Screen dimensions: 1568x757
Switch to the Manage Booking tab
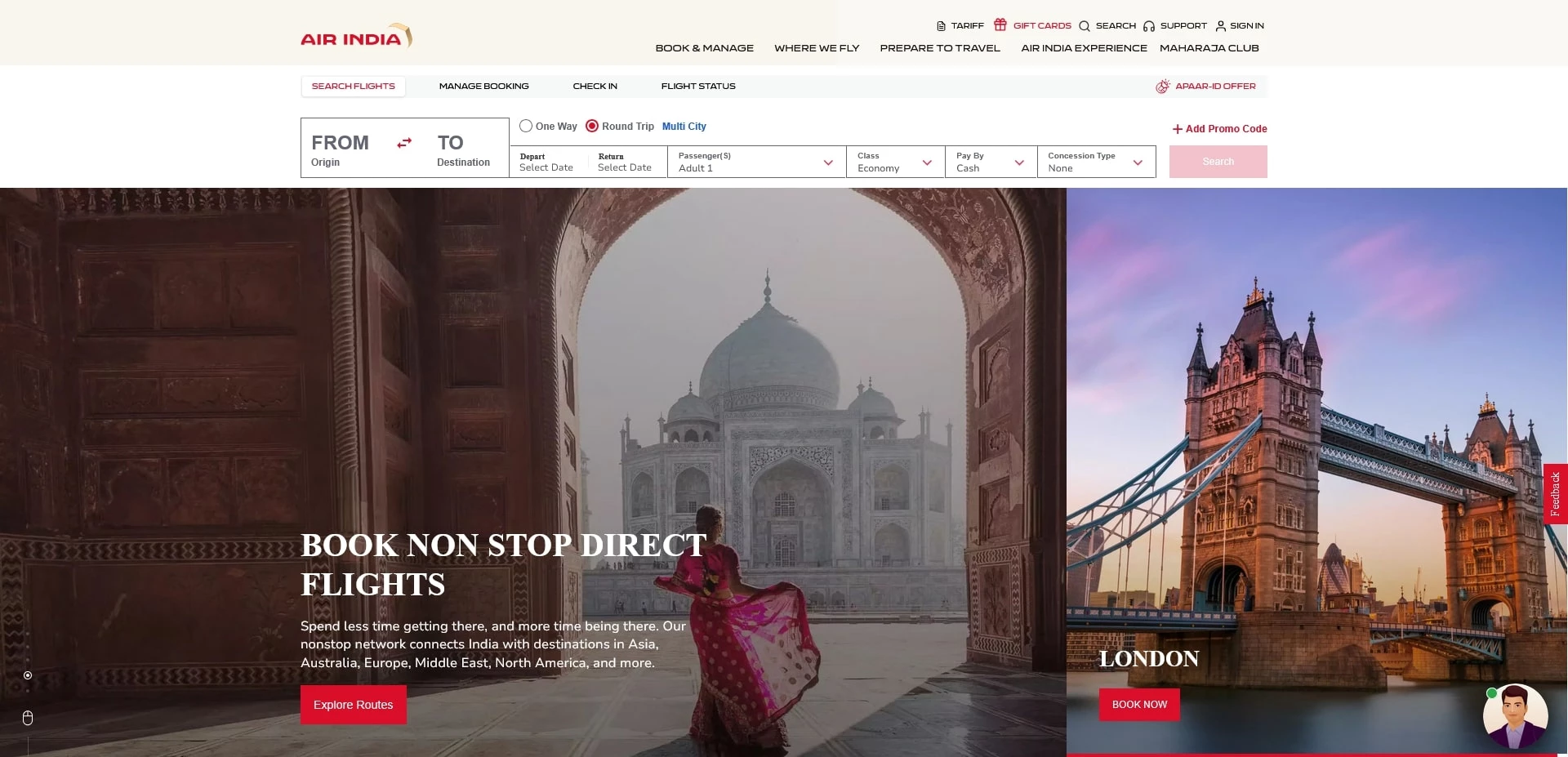483,86
